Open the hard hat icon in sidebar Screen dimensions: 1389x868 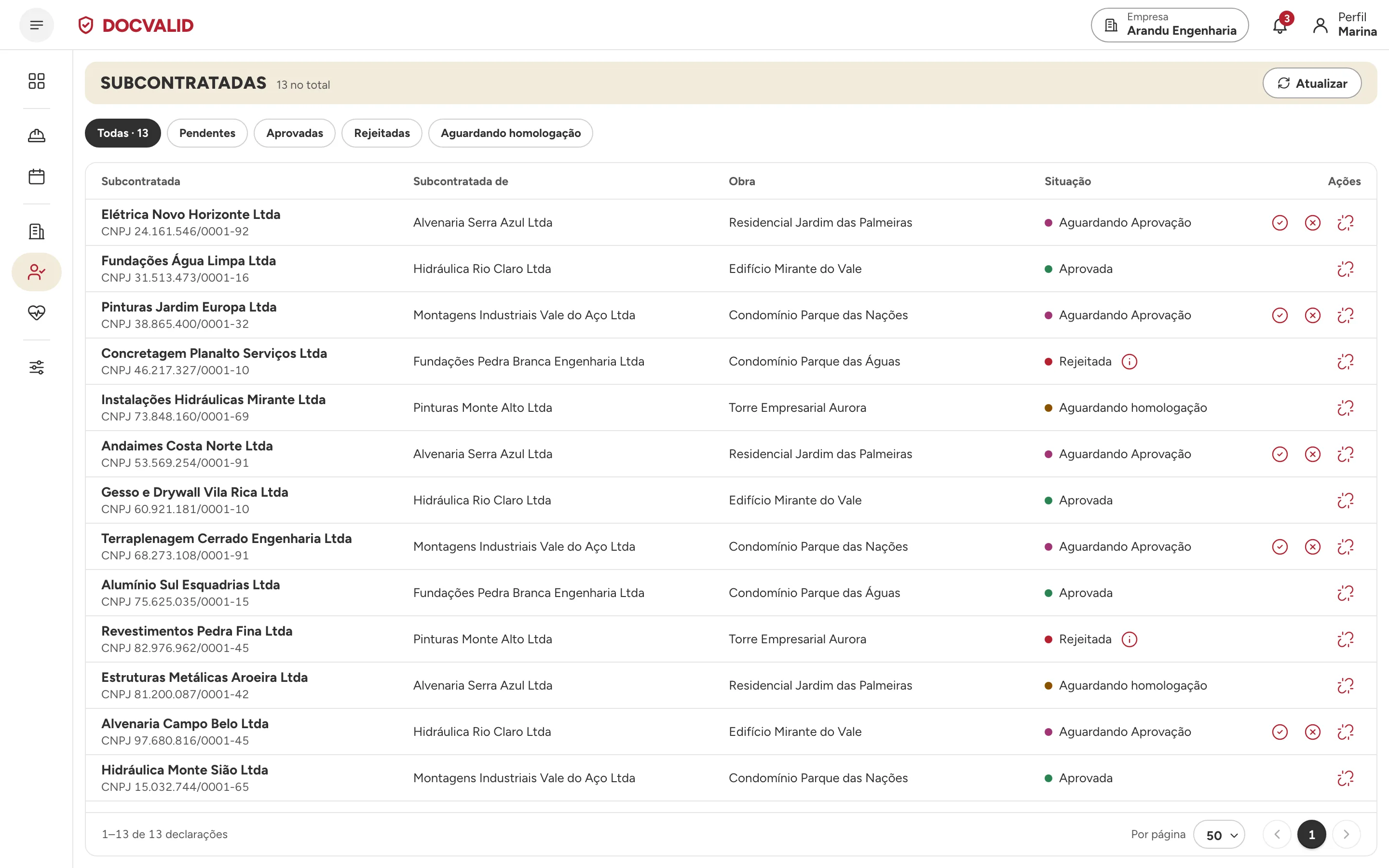click(37, 136)
